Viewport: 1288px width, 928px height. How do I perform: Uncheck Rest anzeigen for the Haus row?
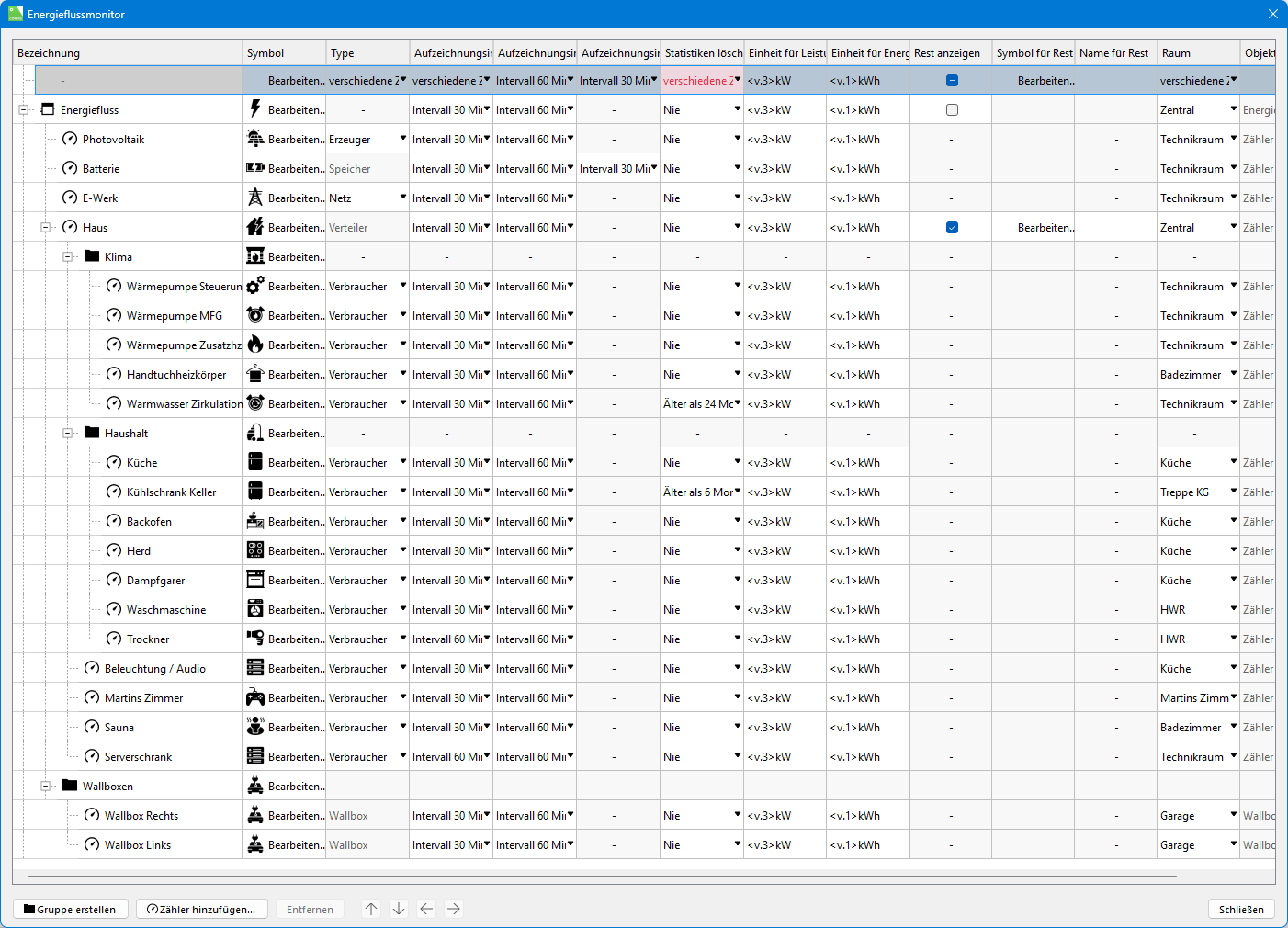click(x=952, y=228)
